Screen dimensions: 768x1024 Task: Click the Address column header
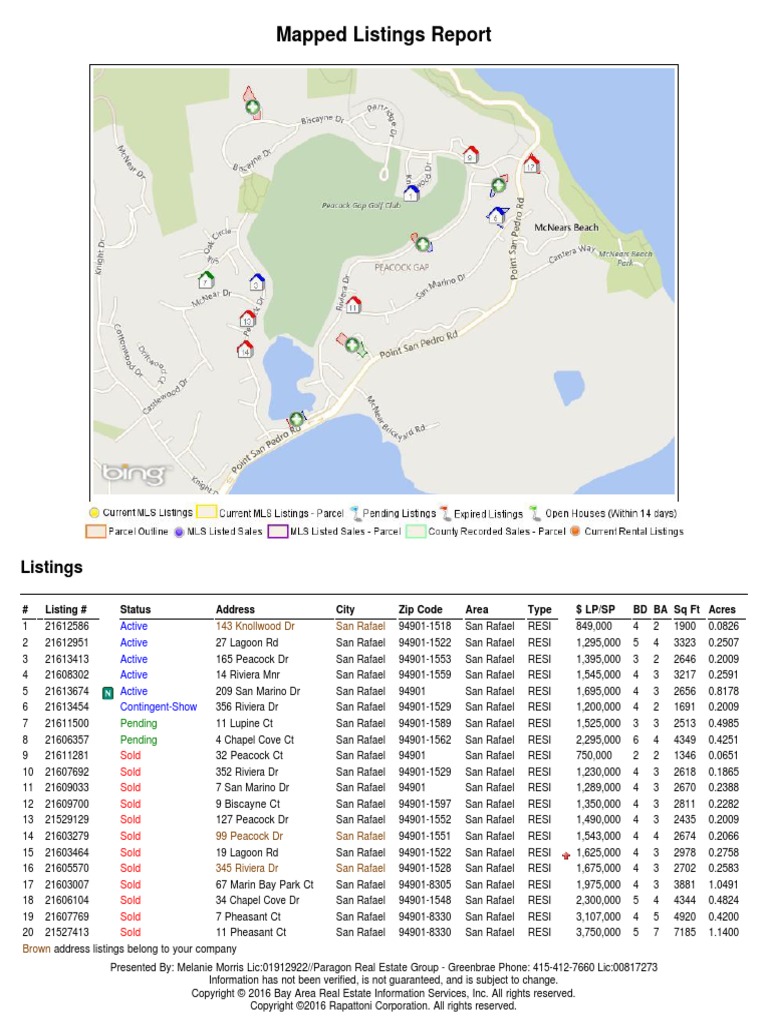tap(235, 609)
